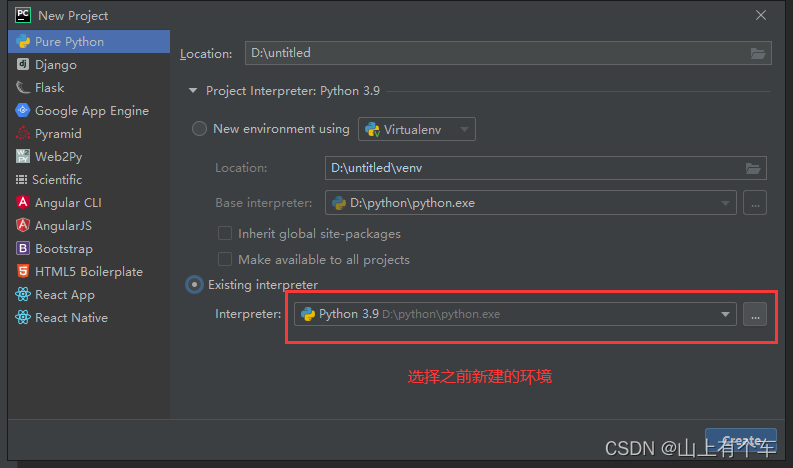Click Project Interpreter: Python 3.9 heading

click(293, 91)
